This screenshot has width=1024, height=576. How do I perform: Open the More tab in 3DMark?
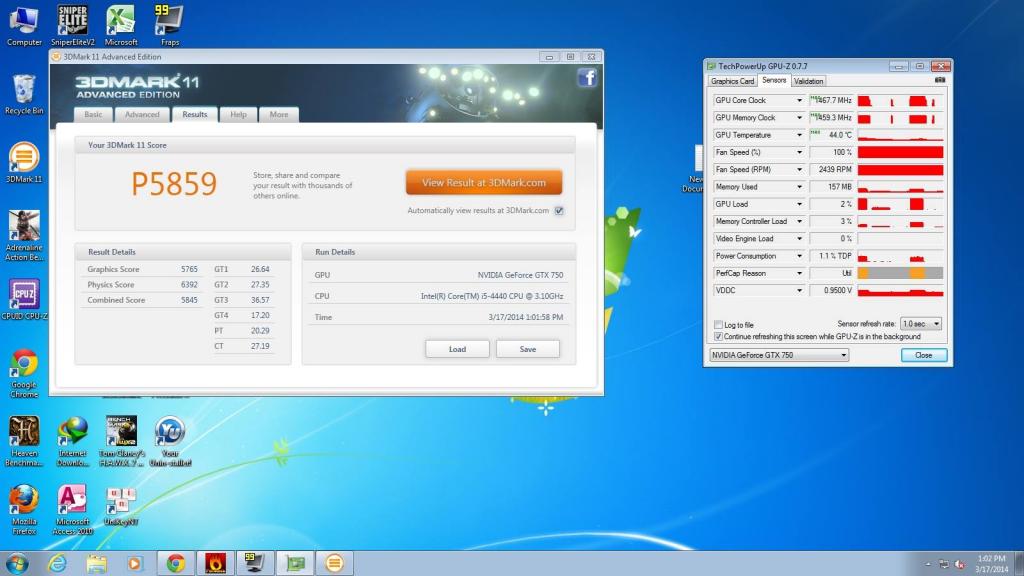tap(279, 114)
